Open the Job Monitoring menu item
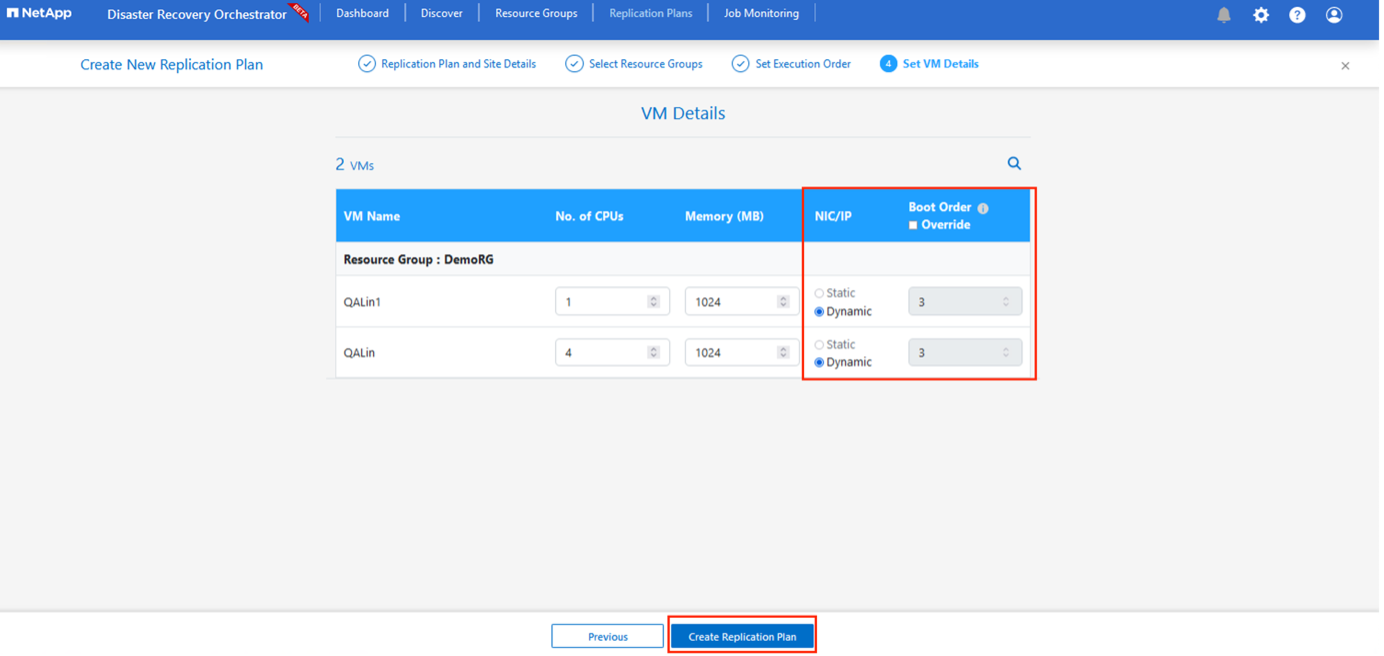This screenshot has width=1384, height=656. 761,13
